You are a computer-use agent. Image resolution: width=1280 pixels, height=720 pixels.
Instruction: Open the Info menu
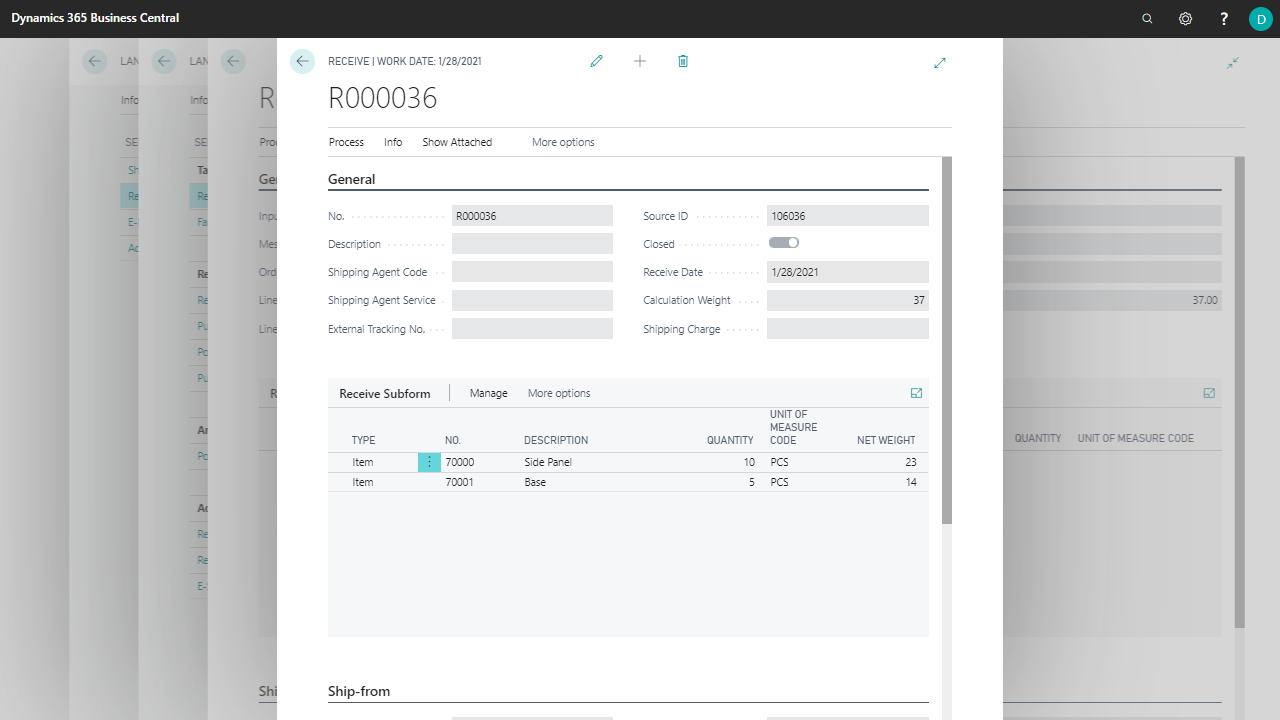(x=393, y=142)
